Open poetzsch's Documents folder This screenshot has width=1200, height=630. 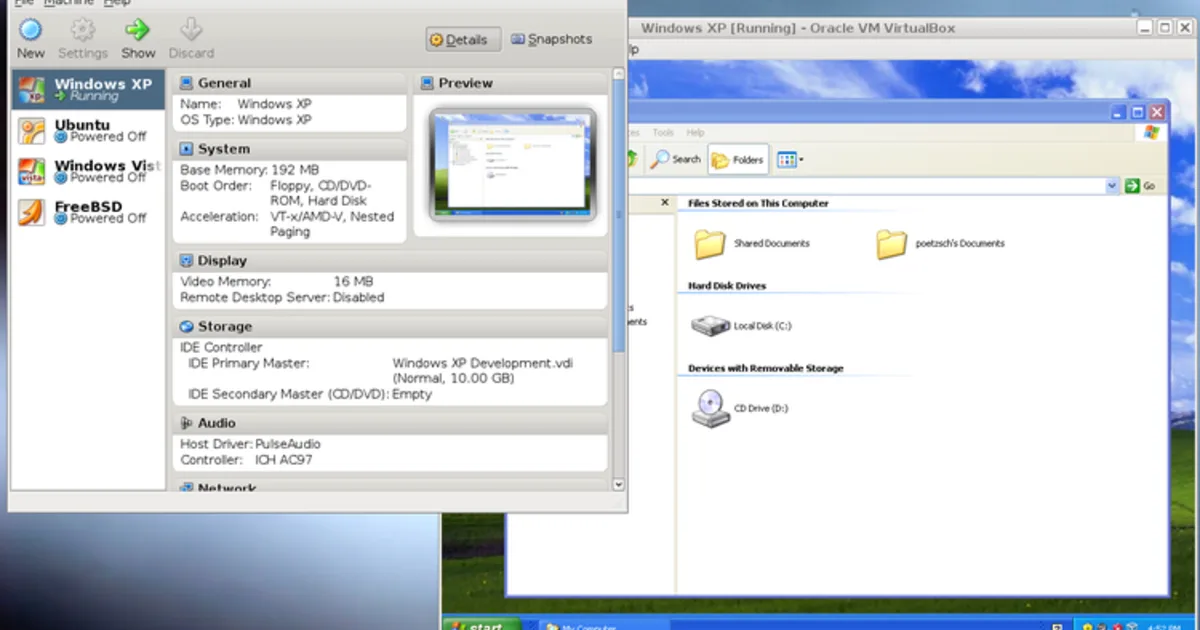pyautogui.click(x=940, y=244)
